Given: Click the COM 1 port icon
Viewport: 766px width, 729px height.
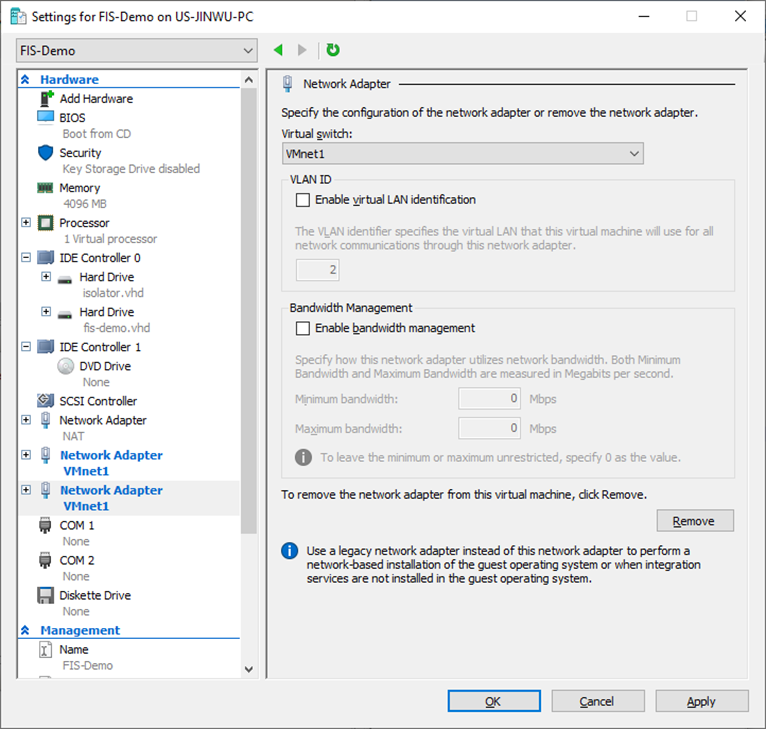Looking at the screenshot, I should tap(45, 526).
